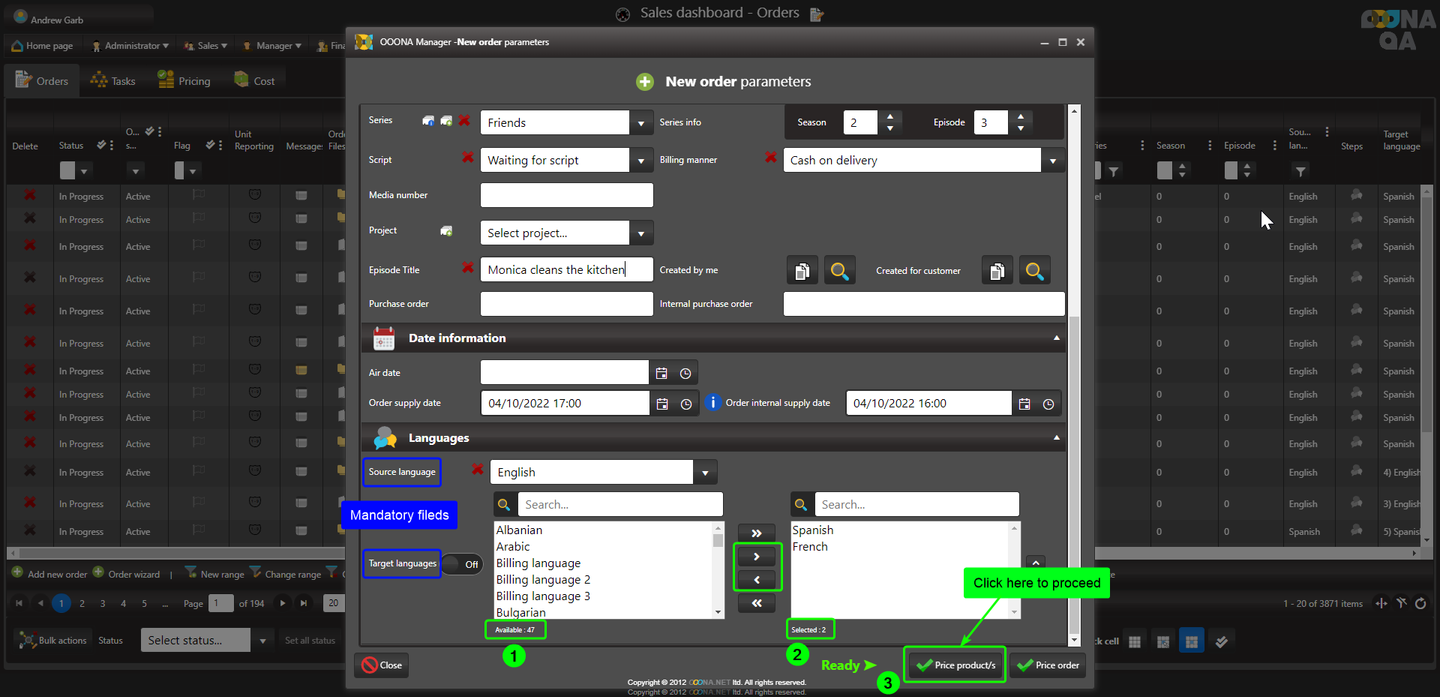Open the Tasks tab
This screenshot has width=1440, height=697.
click(113, 81)
